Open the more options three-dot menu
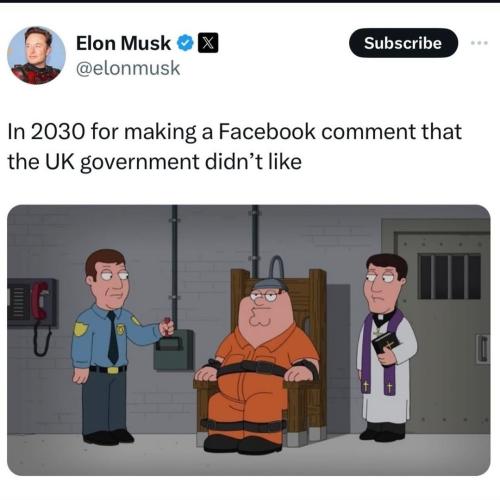This screenshot has height=500, width=500. pos(480,43)
